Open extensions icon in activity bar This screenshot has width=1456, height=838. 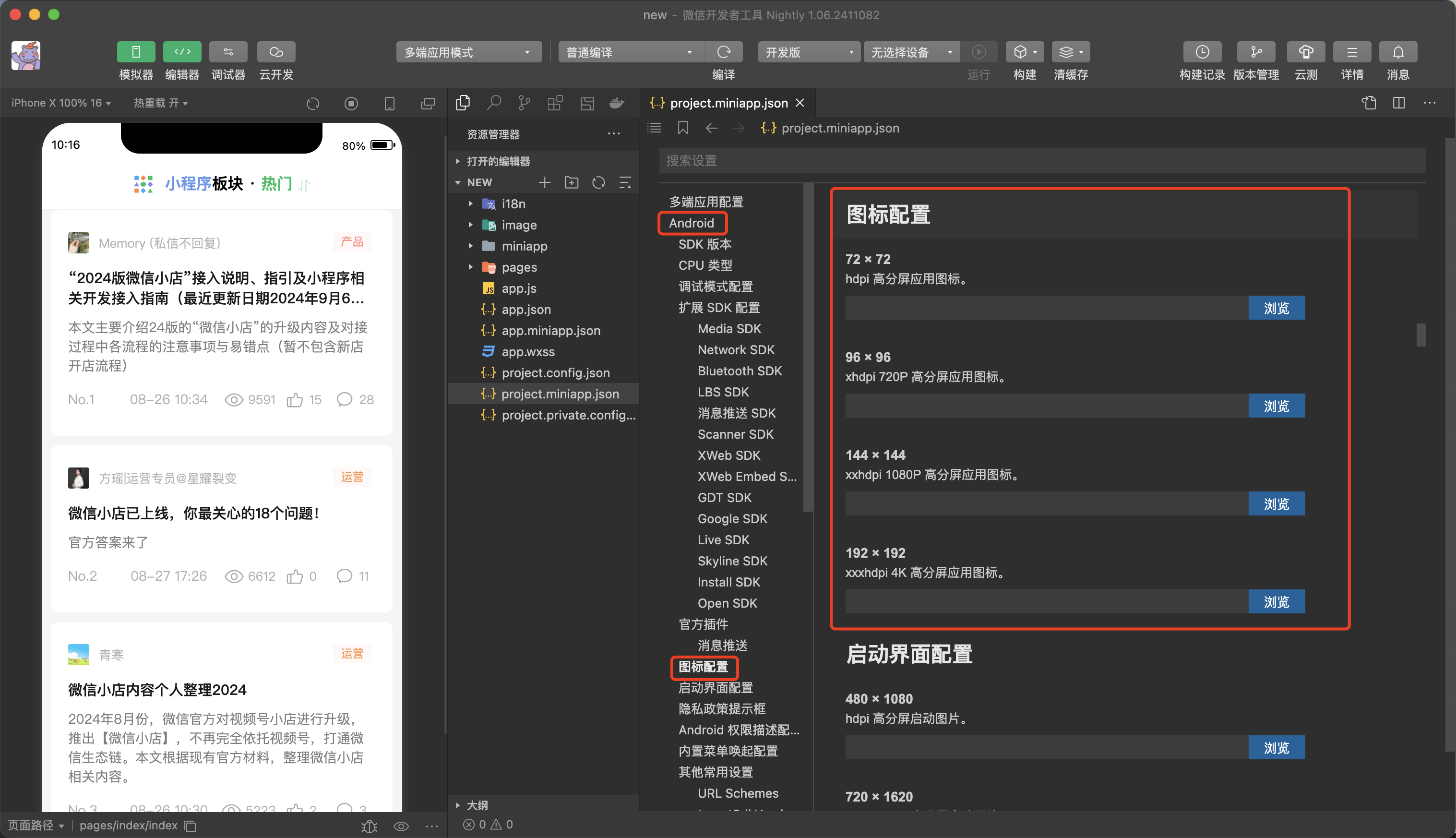[555, 103]
